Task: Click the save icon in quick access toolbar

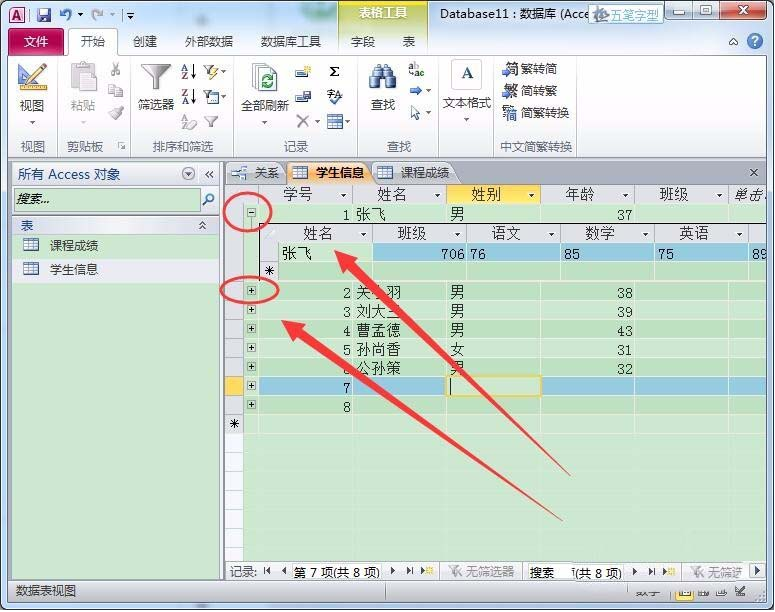Action: coord(43,15)
